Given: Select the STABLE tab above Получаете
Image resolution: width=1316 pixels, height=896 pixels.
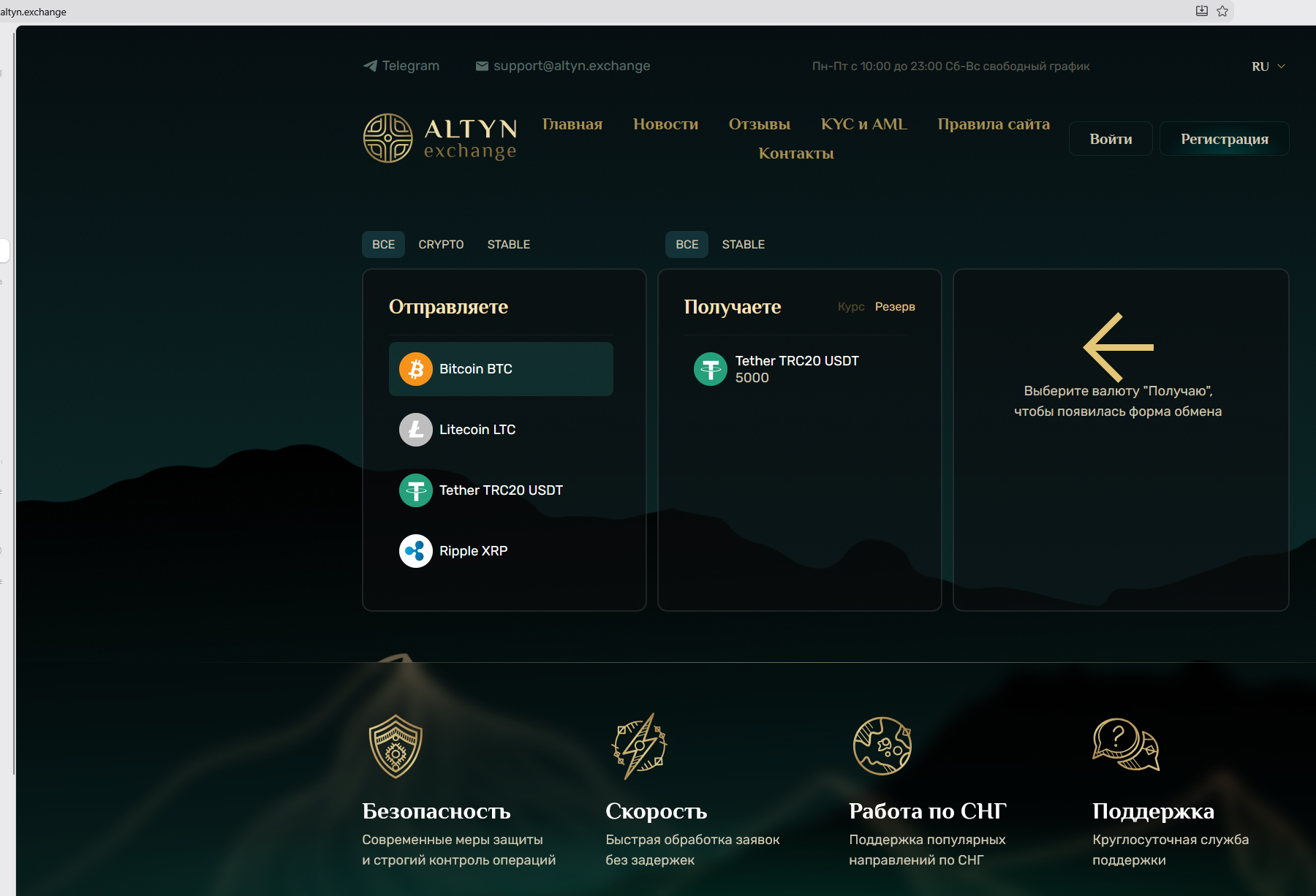Looking at the screenshot, I should click(744, 245).
